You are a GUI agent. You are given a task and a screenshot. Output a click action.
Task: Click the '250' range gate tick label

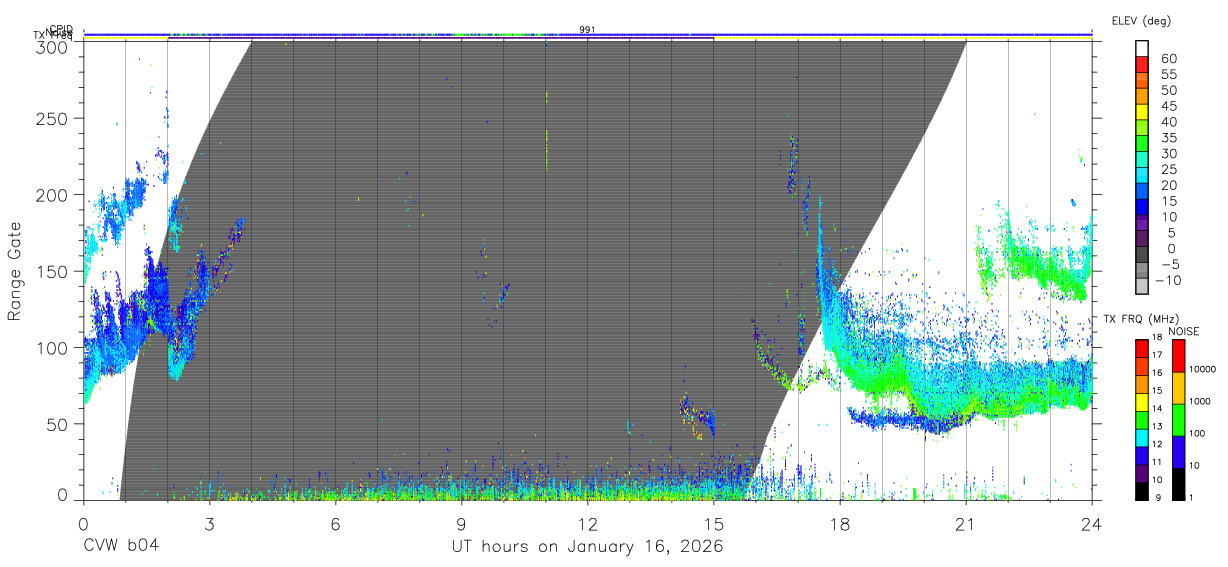pyautogui.click(x=51, y=119)
